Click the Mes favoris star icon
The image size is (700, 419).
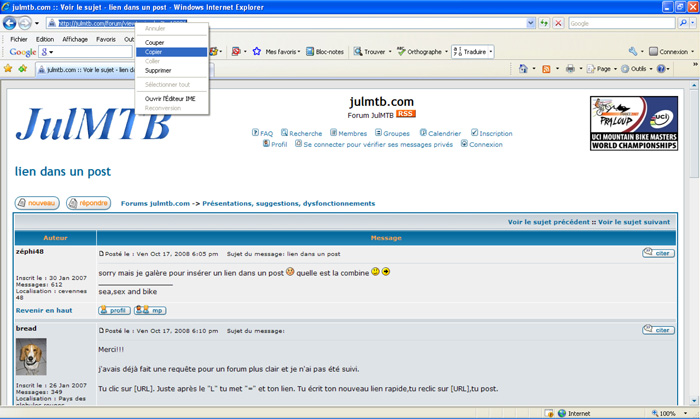tap(257, 51)
